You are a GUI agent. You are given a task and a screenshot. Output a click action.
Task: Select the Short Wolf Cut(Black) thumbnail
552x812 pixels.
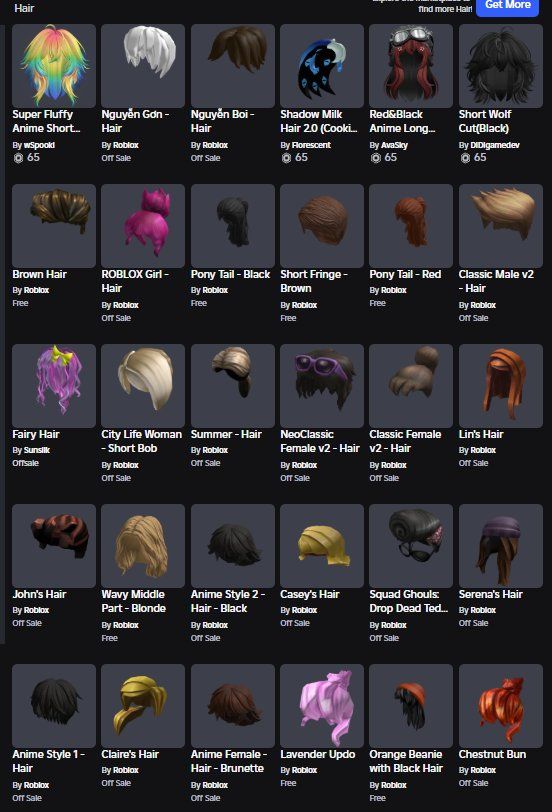pyautogui.click(x=501, y=66)
